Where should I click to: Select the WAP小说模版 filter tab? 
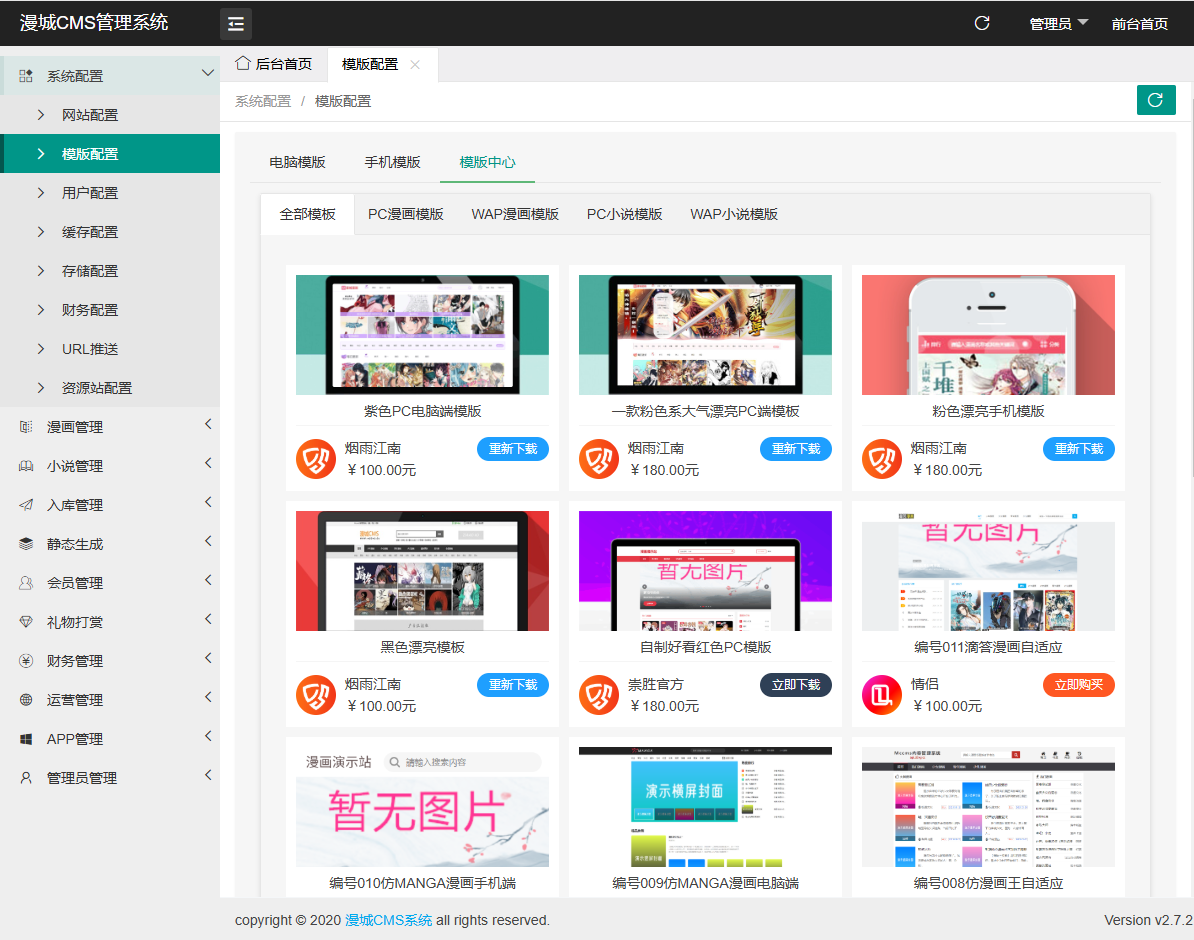point(734,214)
